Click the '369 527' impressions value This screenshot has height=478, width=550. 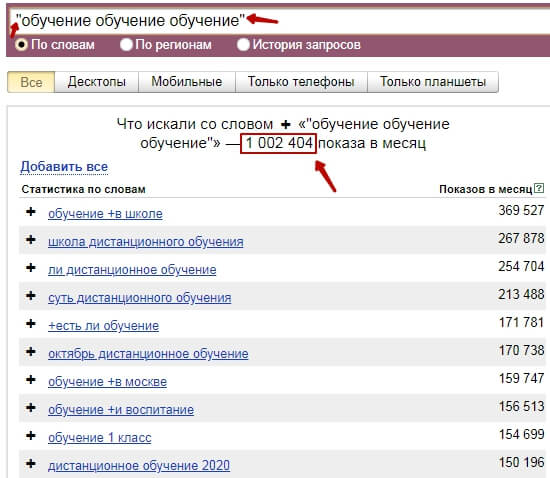tap(521, 210)
